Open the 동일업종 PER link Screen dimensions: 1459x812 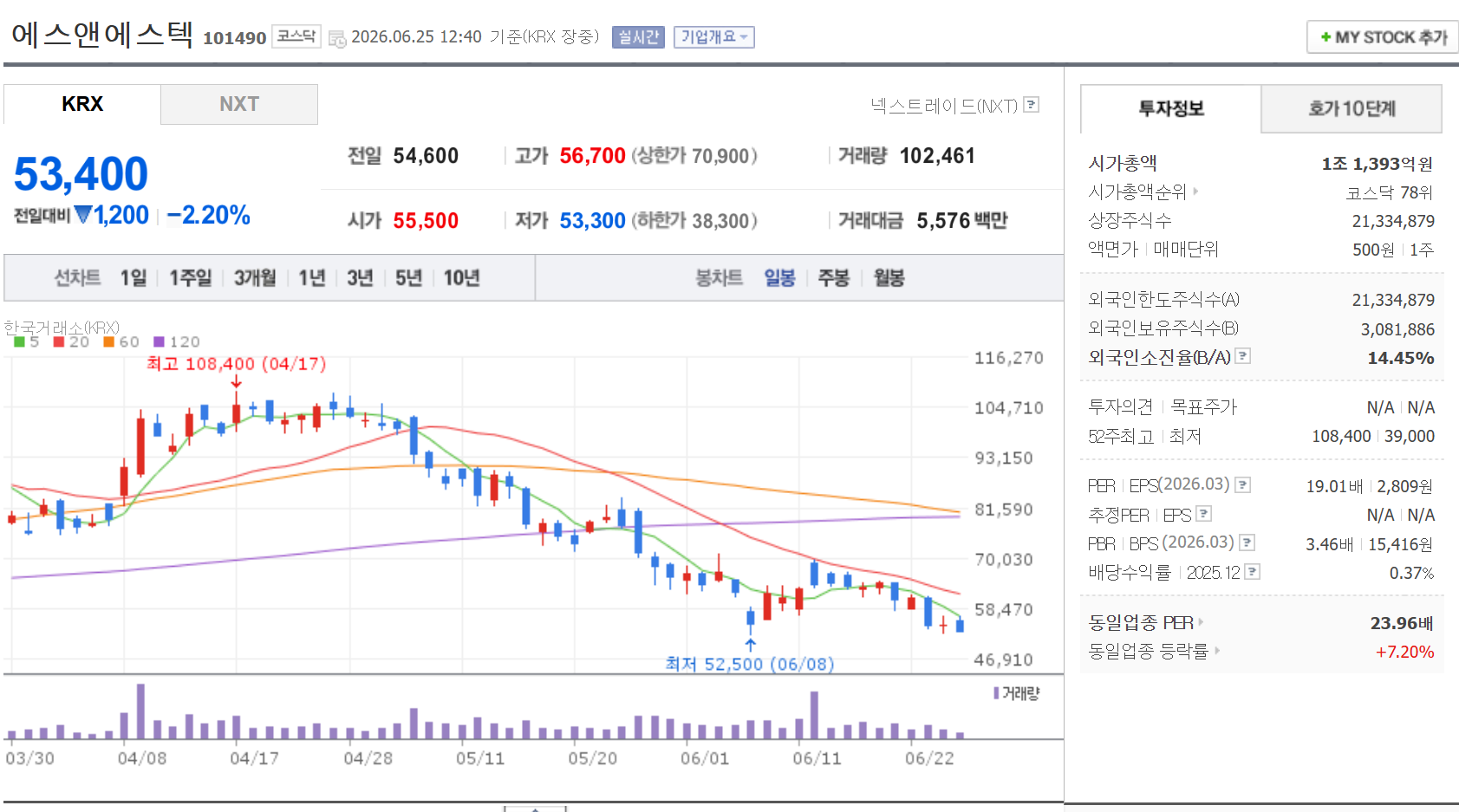tap(1141, 622)
